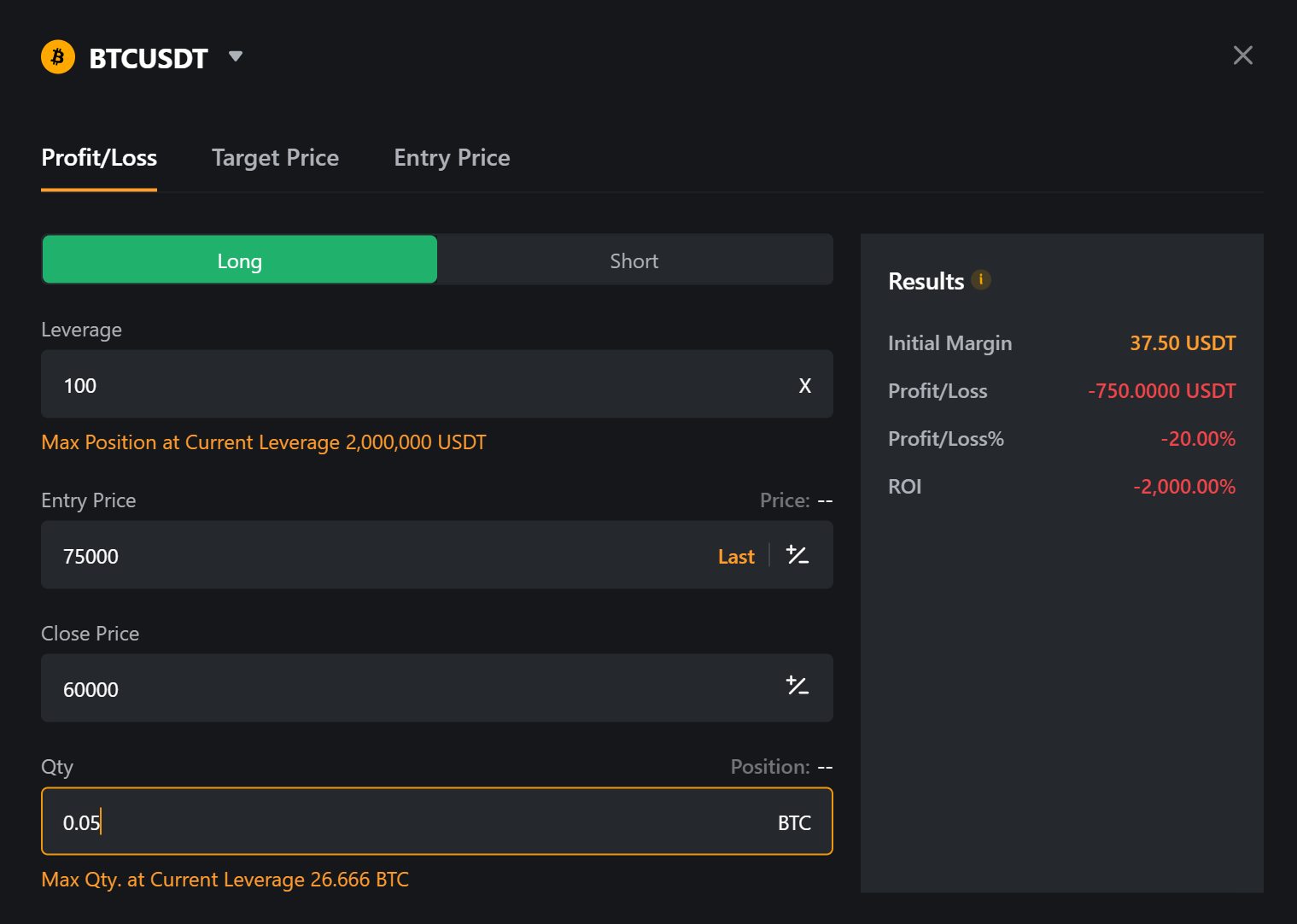Expand the BTCUSDT pair dropdown arrow
Screen dimensions: 1297x924
coord(236,56)
